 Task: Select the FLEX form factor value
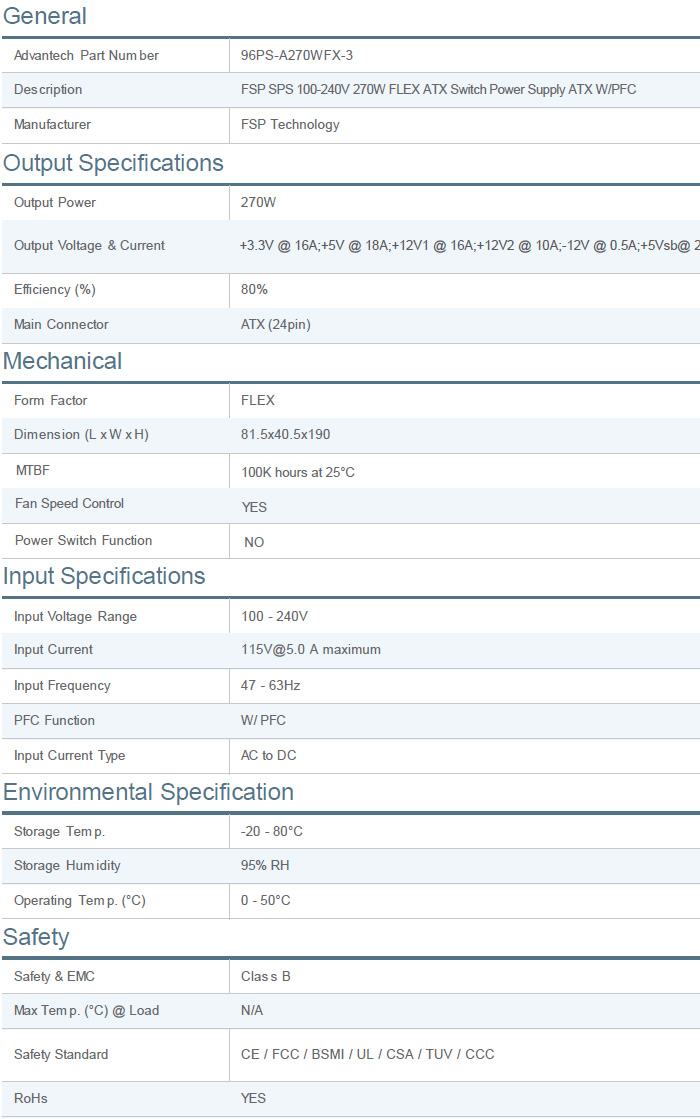click(258, 401)
